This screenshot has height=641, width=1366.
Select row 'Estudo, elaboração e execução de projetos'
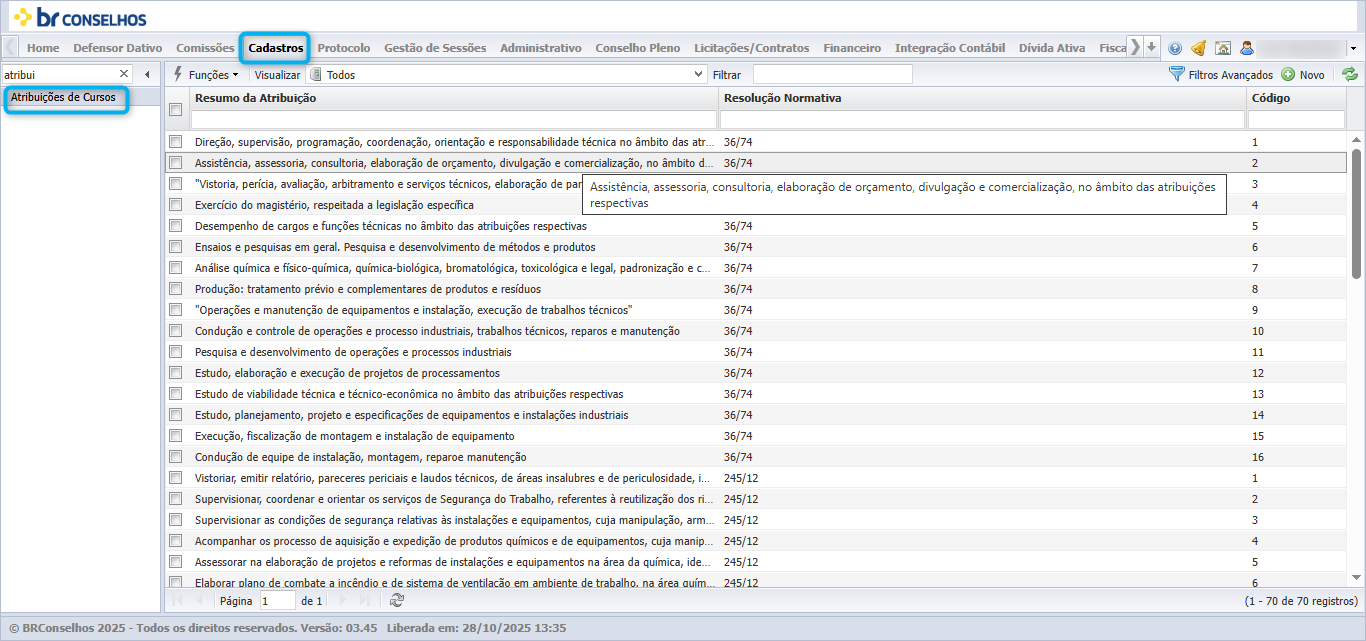[755, 373]
